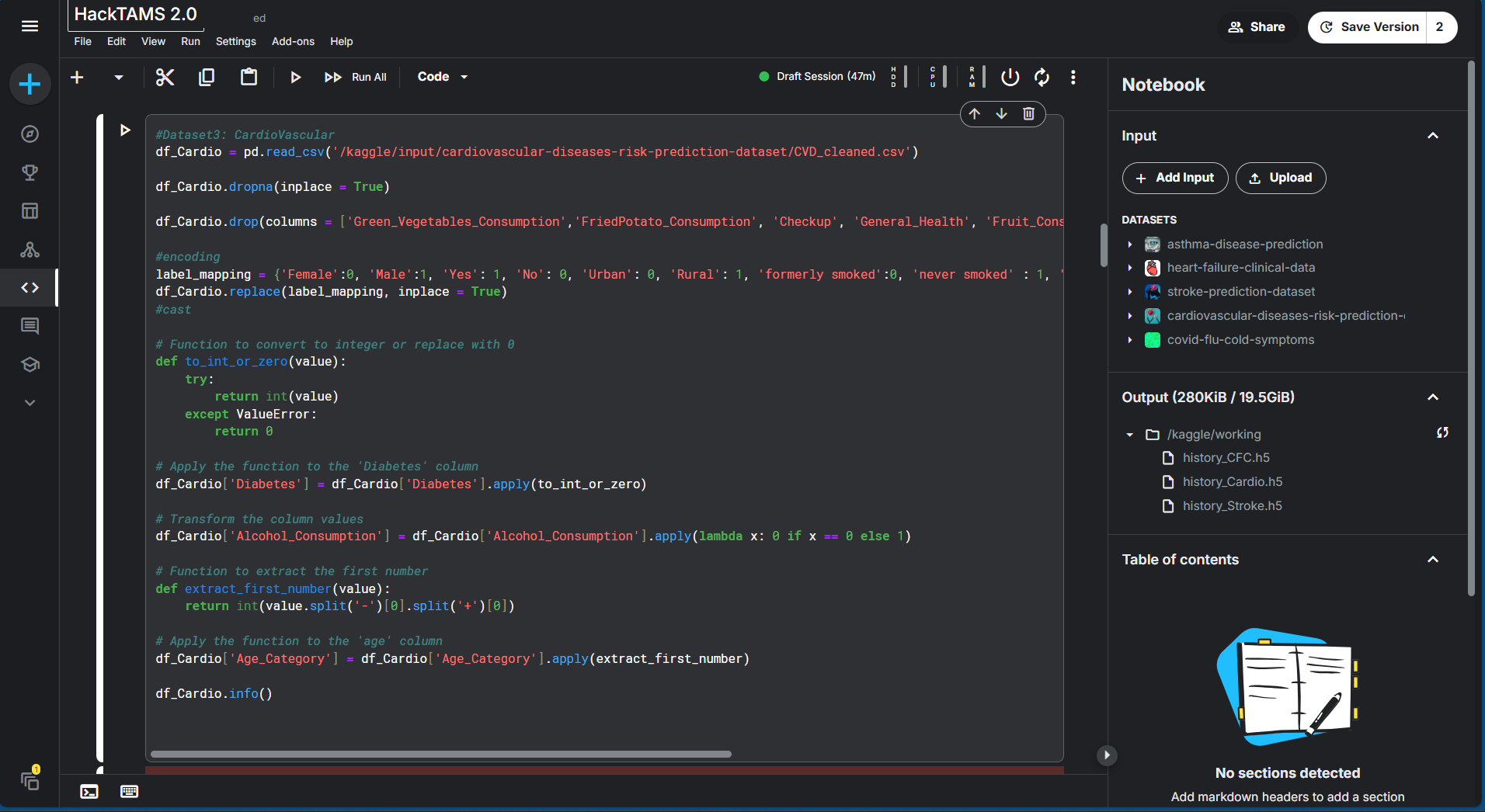The height and width of the screenshot is (812, 1485).
Task: Expand the asthma-disease-prediction dataset
Action: coord(1130,245)
